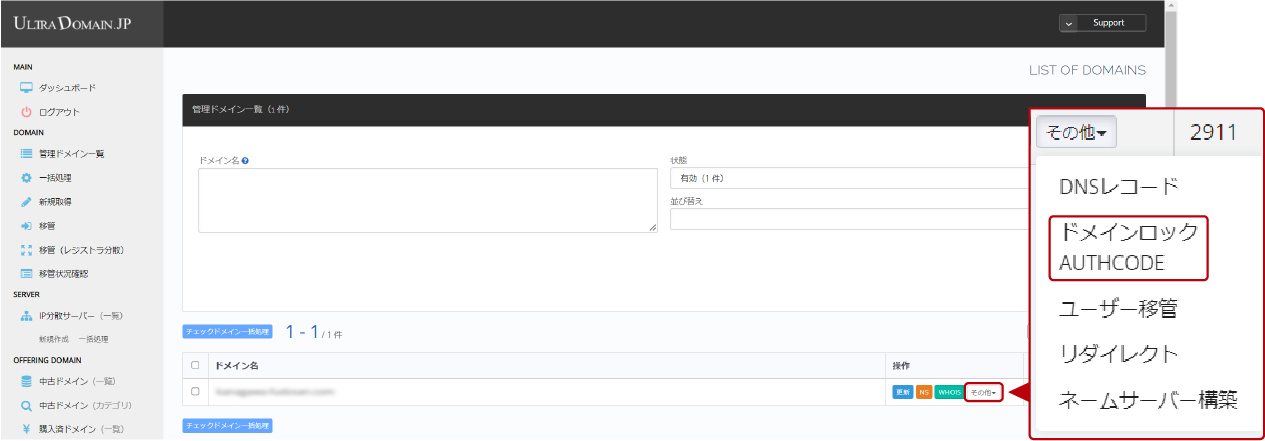Click the 一括処理 gear icon
1265x441 pixels.
point(27,178)
